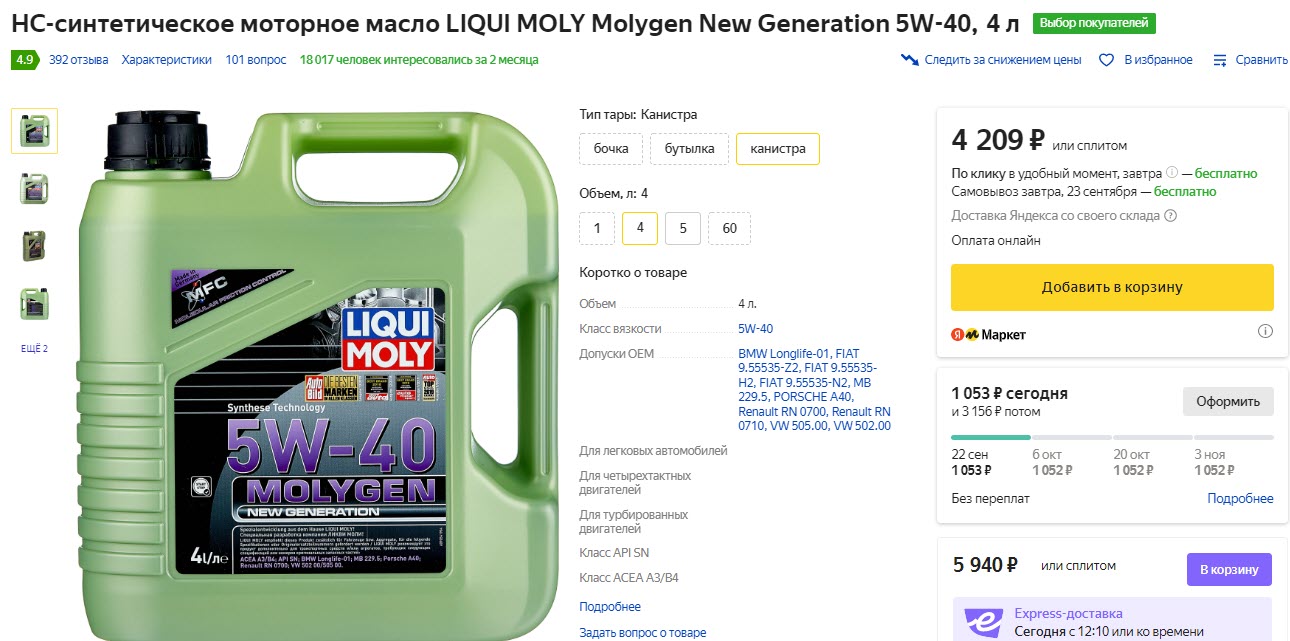
Task: Open the Характеристики section
Action: (166, 60)
